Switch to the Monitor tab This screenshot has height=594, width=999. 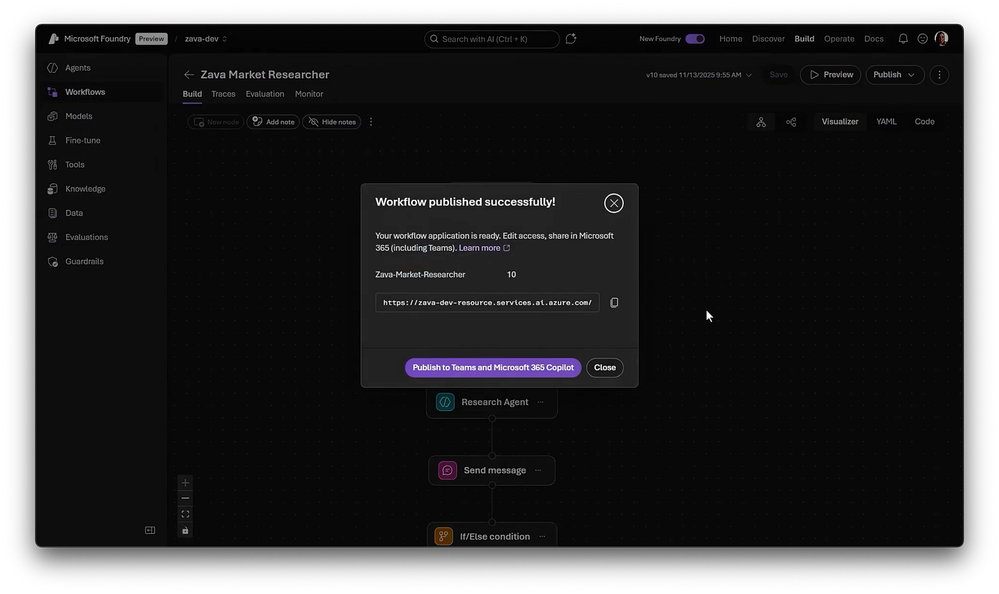309,94
